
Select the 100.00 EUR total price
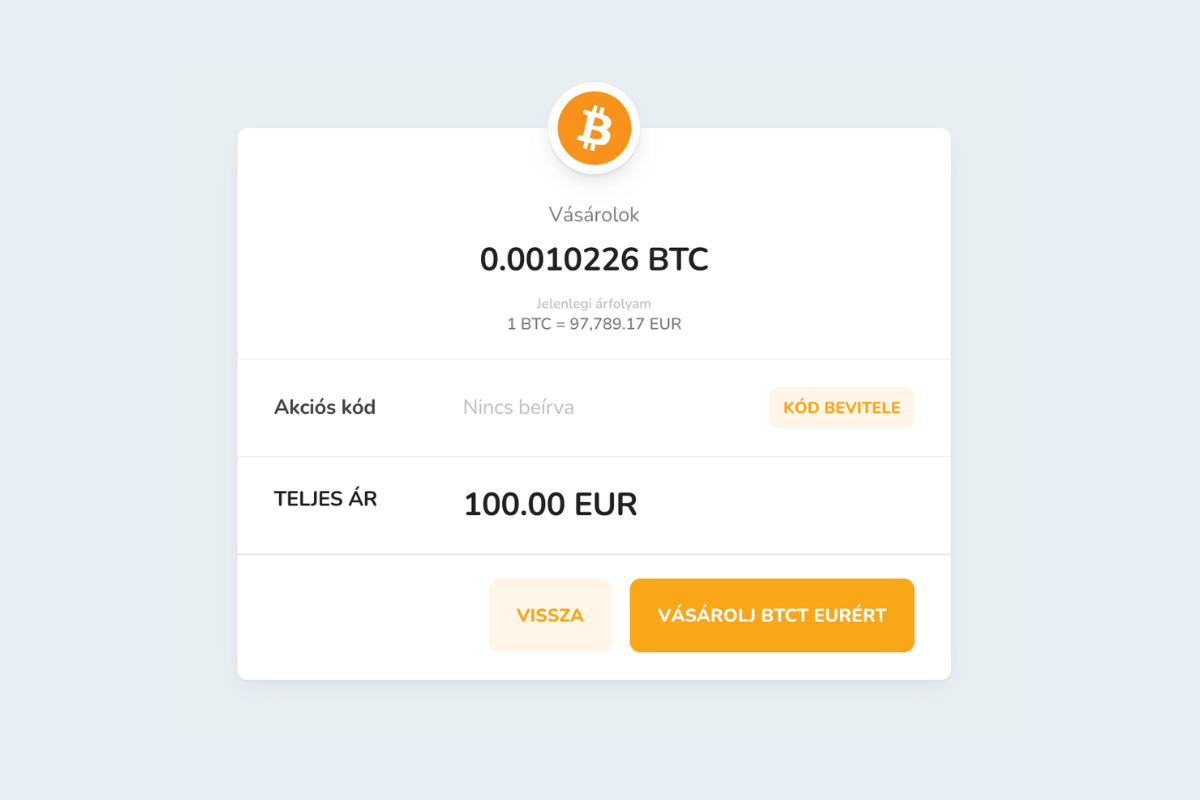[550, 504]
